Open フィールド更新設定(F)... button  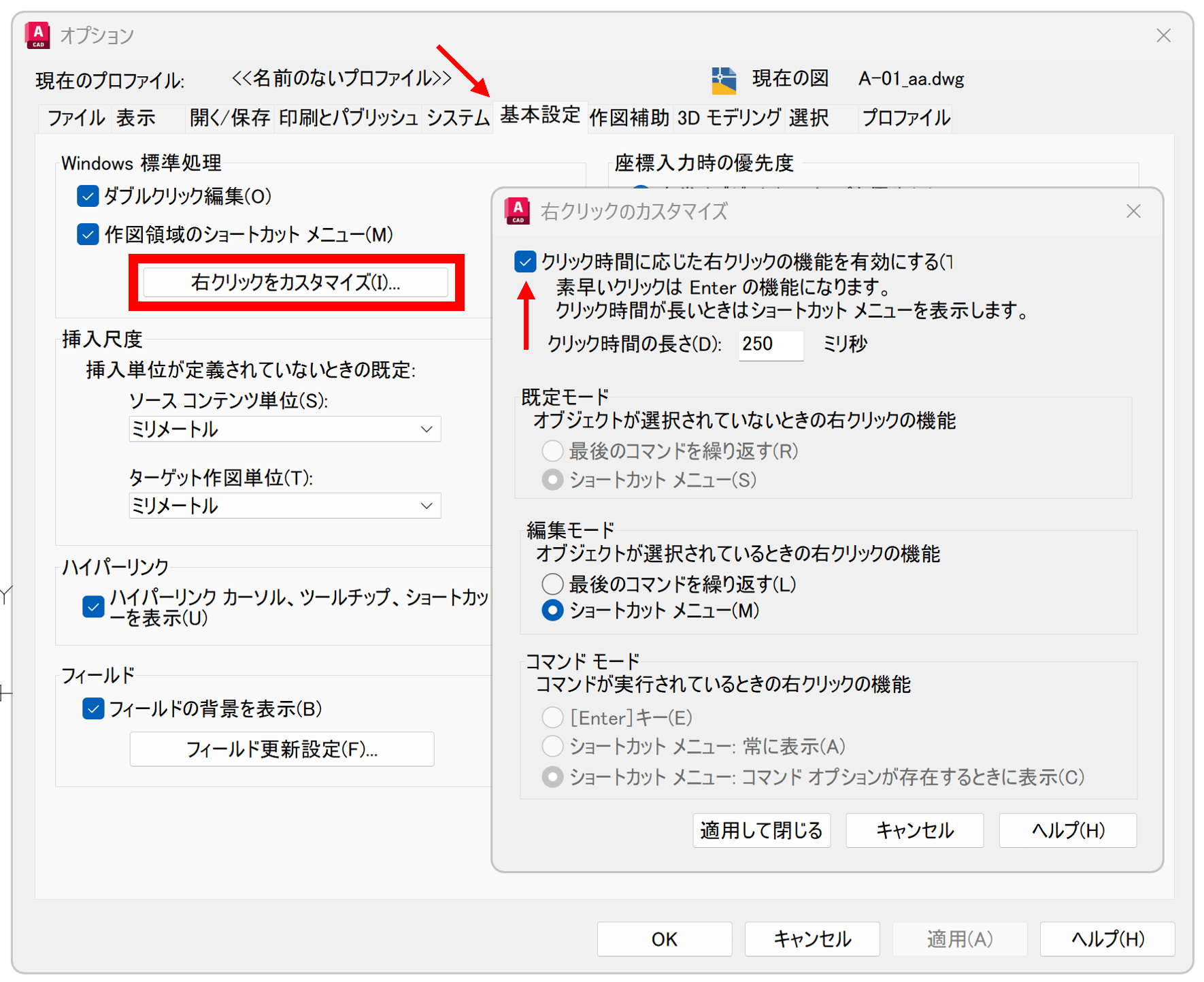click(x=282, y=749)
